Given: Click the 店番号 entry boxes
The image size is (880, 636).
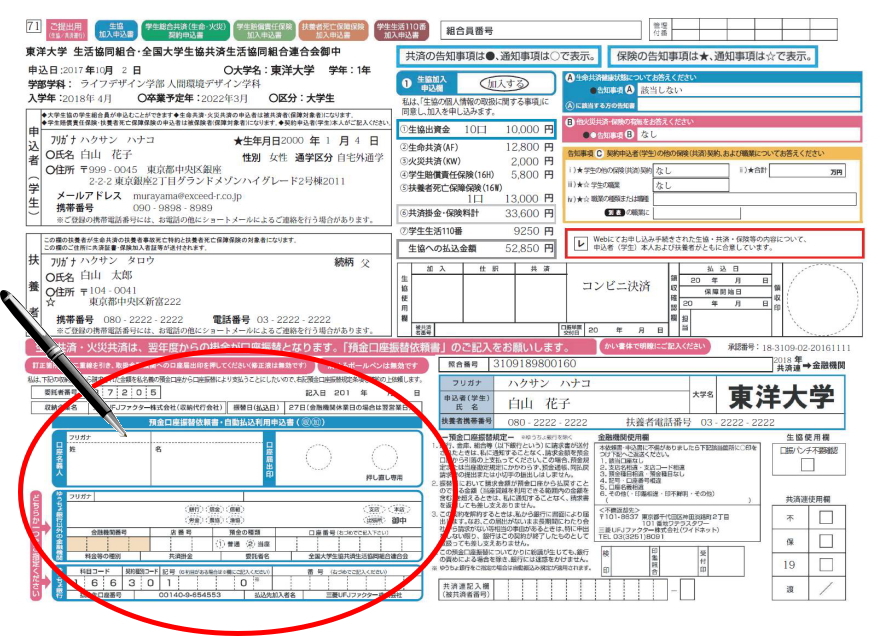Looking at the screenshot, I should [181, 544].
